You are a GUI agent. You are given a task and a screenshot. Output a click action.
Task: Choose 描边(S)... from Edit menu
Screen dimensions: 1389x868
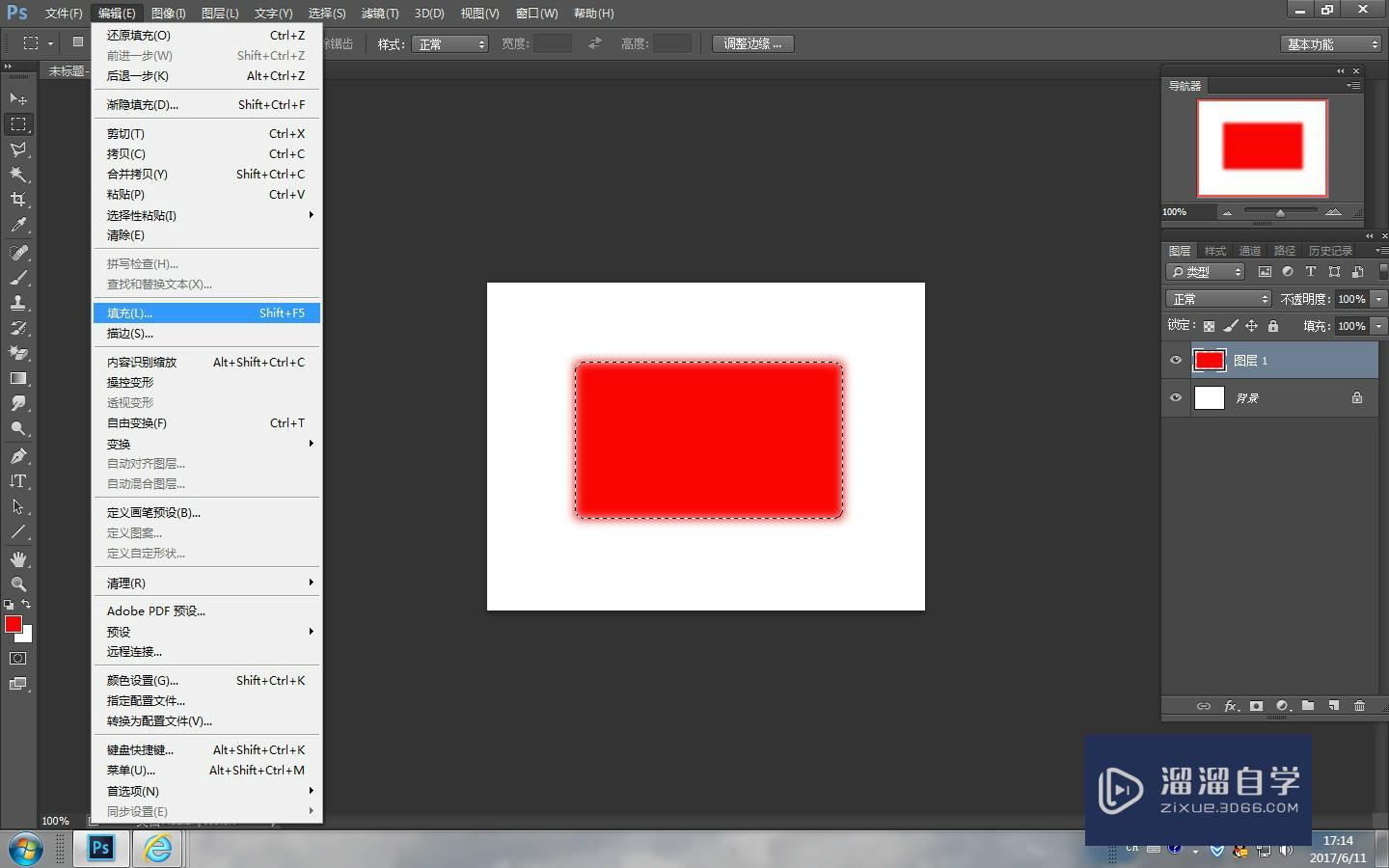click(206, 333)
